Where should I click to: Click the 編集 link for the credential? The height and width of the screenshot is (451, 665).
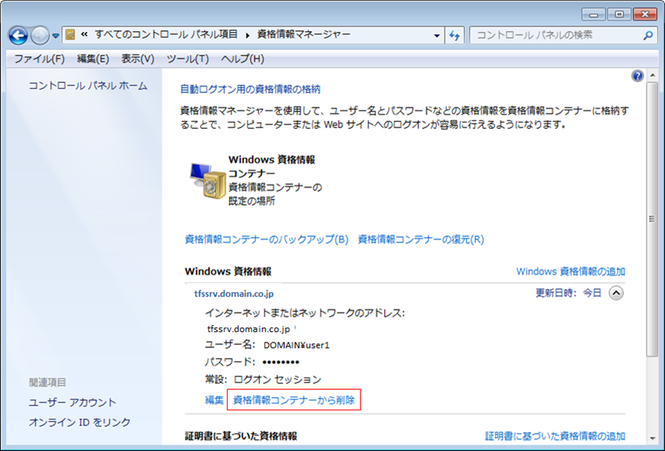click(214, 400)
